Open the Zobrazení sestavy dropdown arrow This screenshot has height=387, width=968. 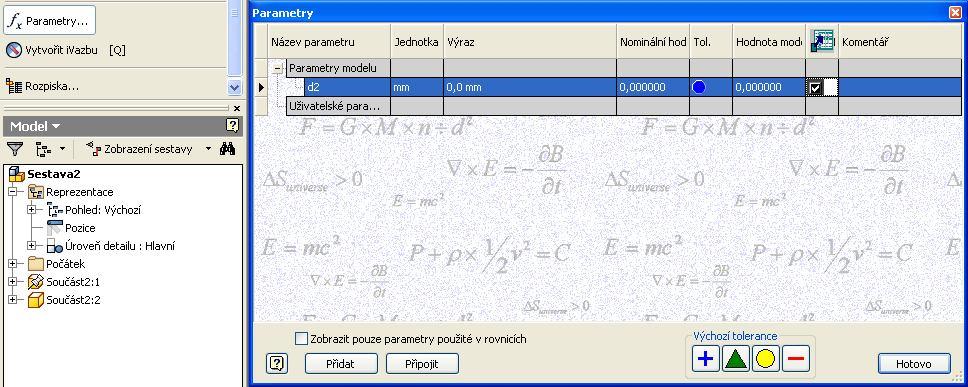coord(208,149)
